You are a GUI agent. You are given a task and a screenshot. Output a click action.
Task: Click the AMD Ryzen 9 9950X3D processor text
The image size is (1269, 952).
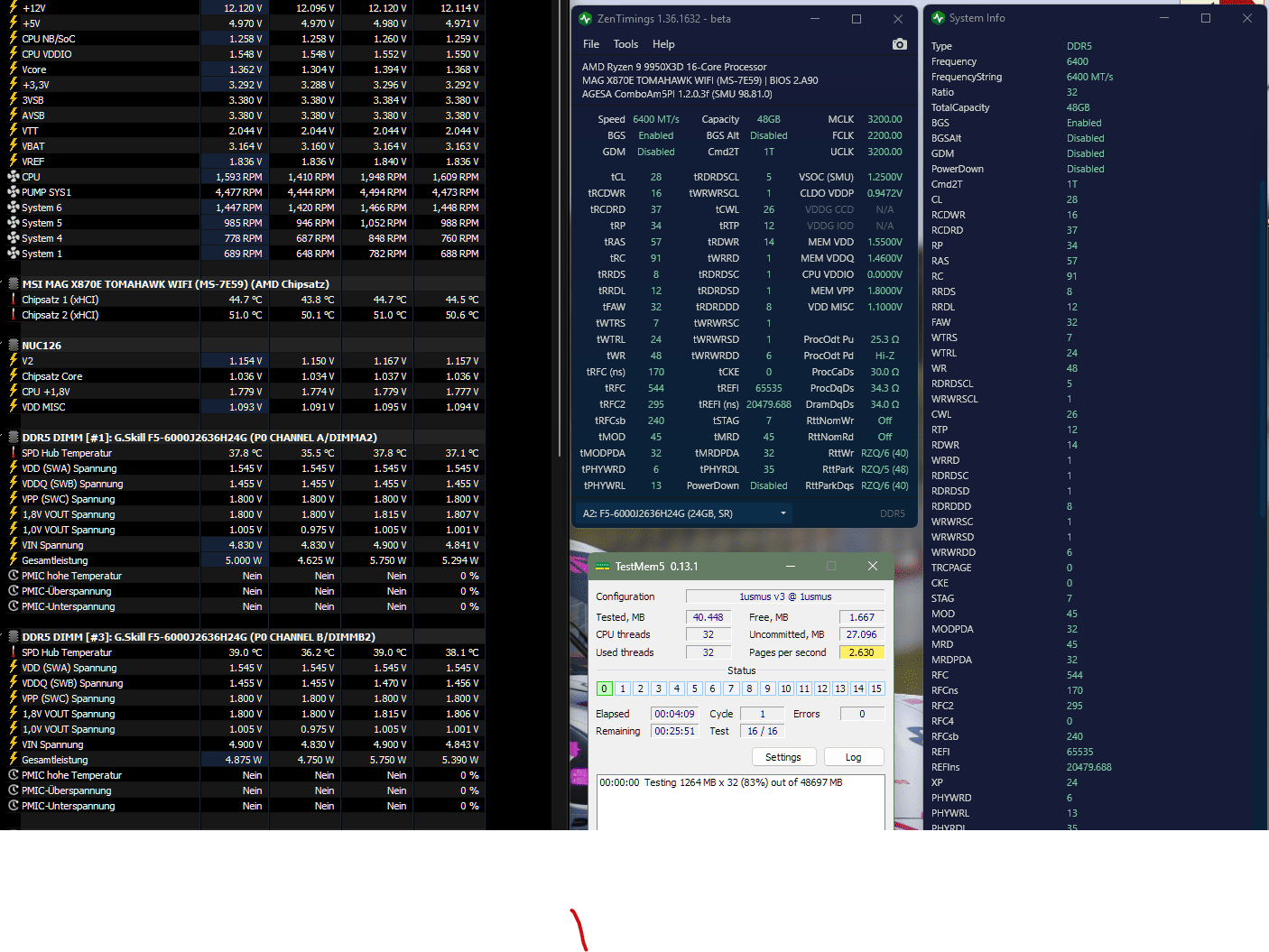(x=674, y=67)
